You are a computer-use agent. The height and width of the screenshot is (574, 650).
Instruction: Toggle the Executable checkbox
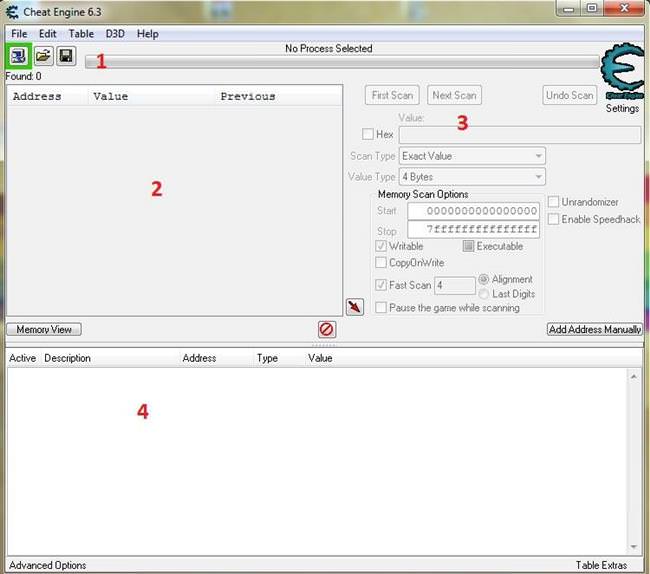pyautogui.click(x=468, y=246)
